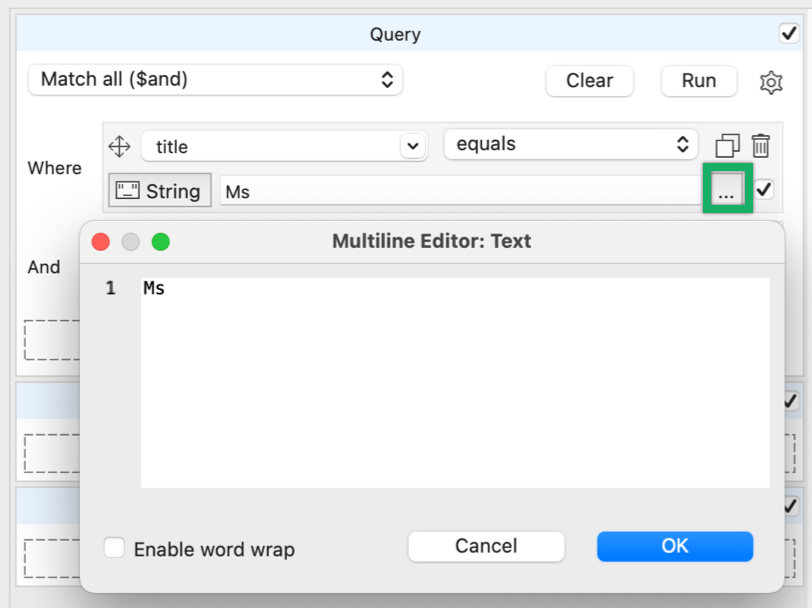
Task: Open the query options gear icon
Action: [770, 81]
